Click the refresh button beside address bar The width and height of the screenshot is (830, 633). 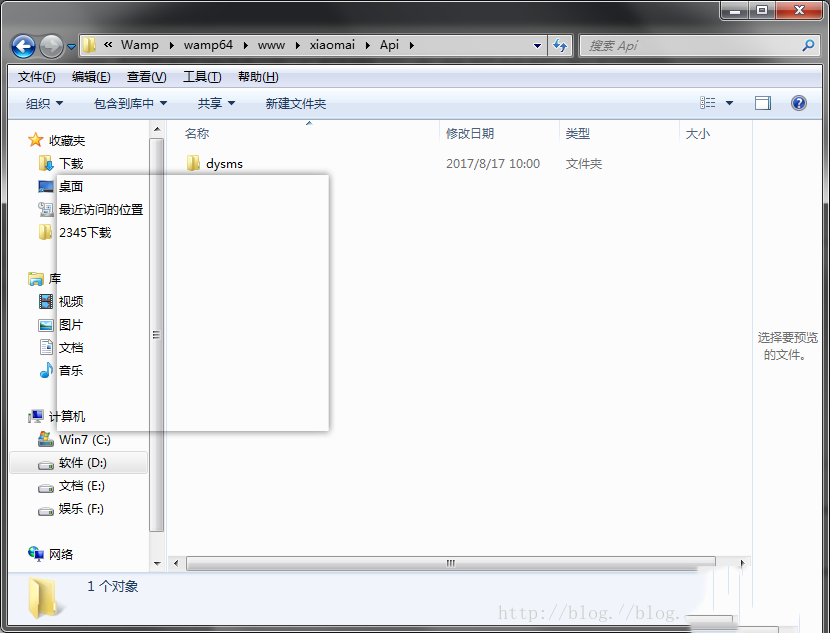(560, 45)
